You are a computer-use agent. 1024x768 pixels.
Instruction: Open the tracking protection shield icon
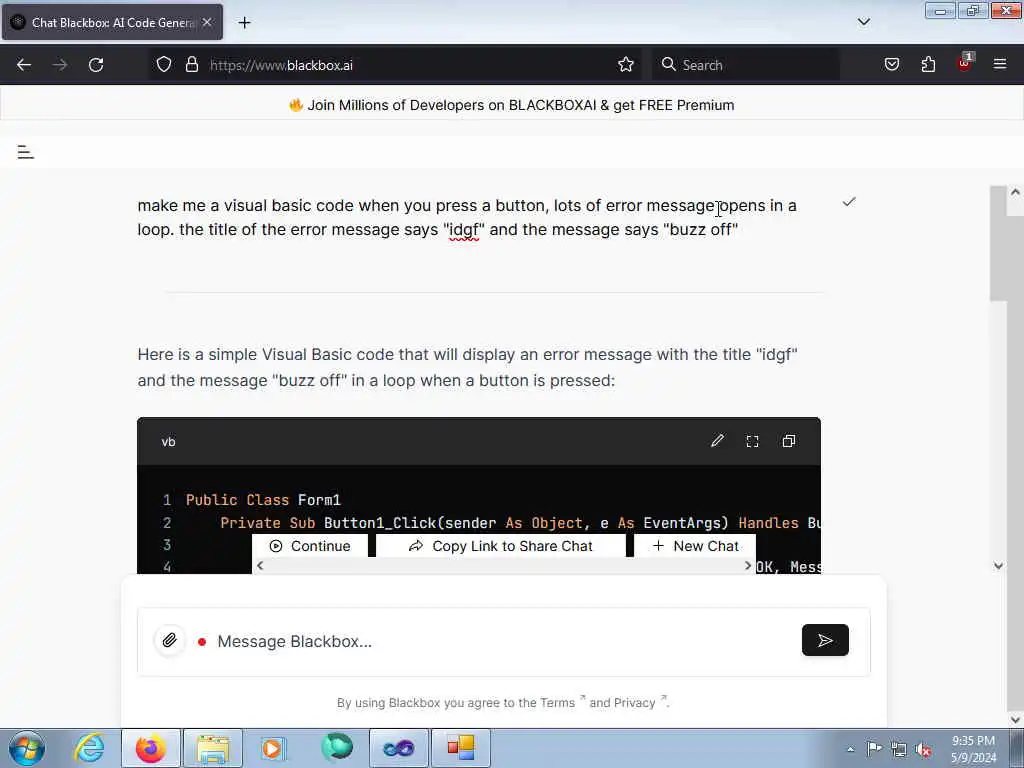coord(164,65)
